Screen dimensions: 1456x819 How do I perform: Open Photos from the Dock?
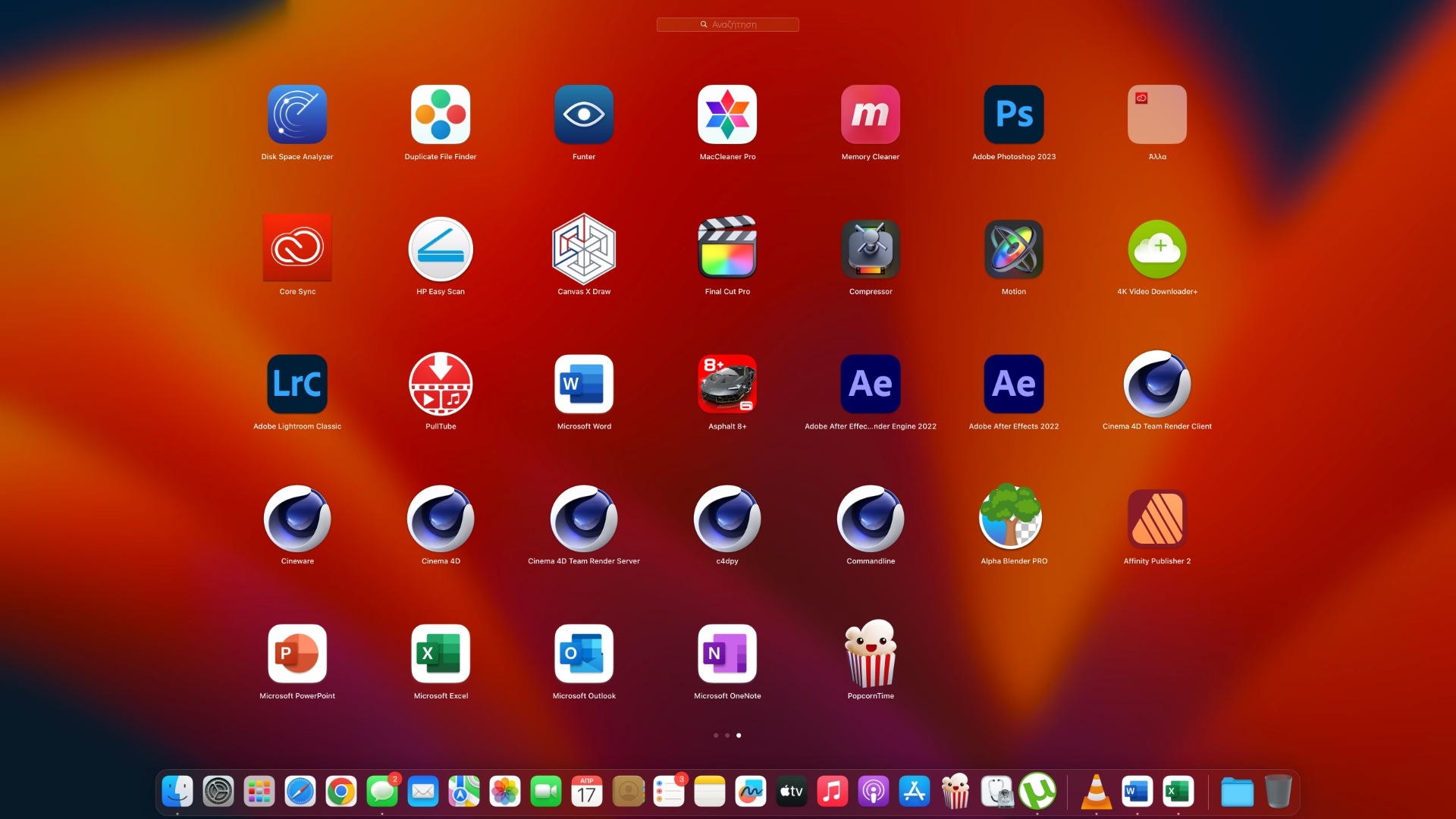(x=505, y=792)
